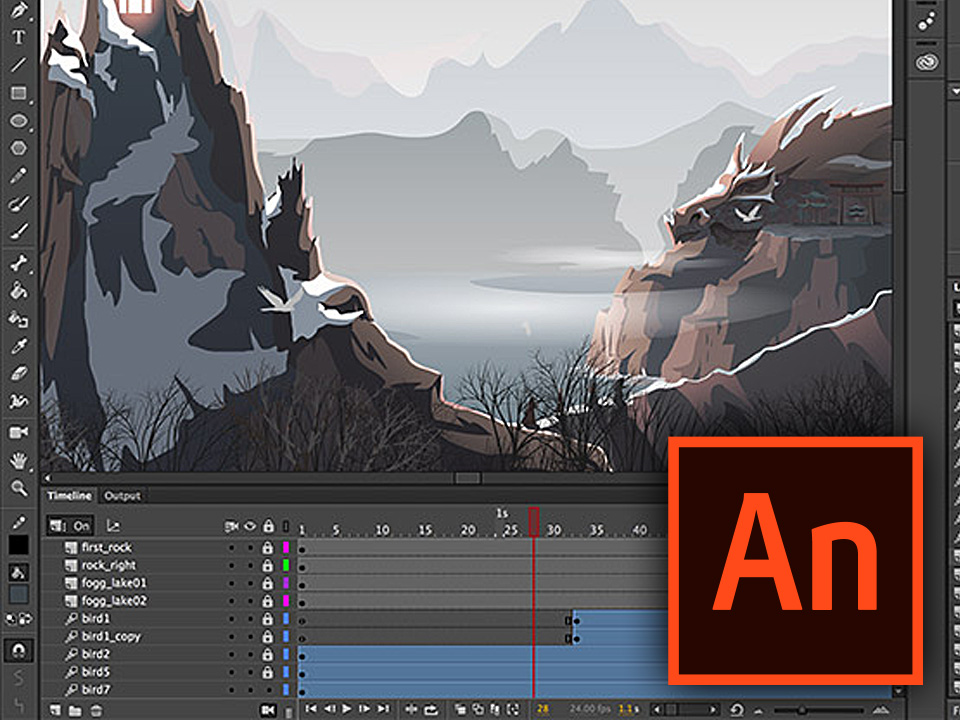Add camera button at timeline bottom
960x720 pixels.
(x=268, y=710)
